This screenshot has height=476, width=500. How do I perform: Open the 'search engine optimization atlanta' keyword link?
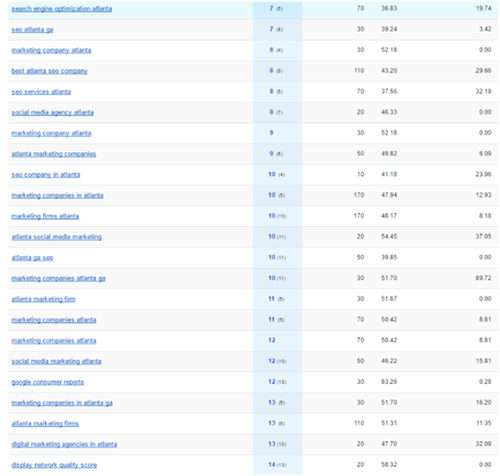coord(62,9)
